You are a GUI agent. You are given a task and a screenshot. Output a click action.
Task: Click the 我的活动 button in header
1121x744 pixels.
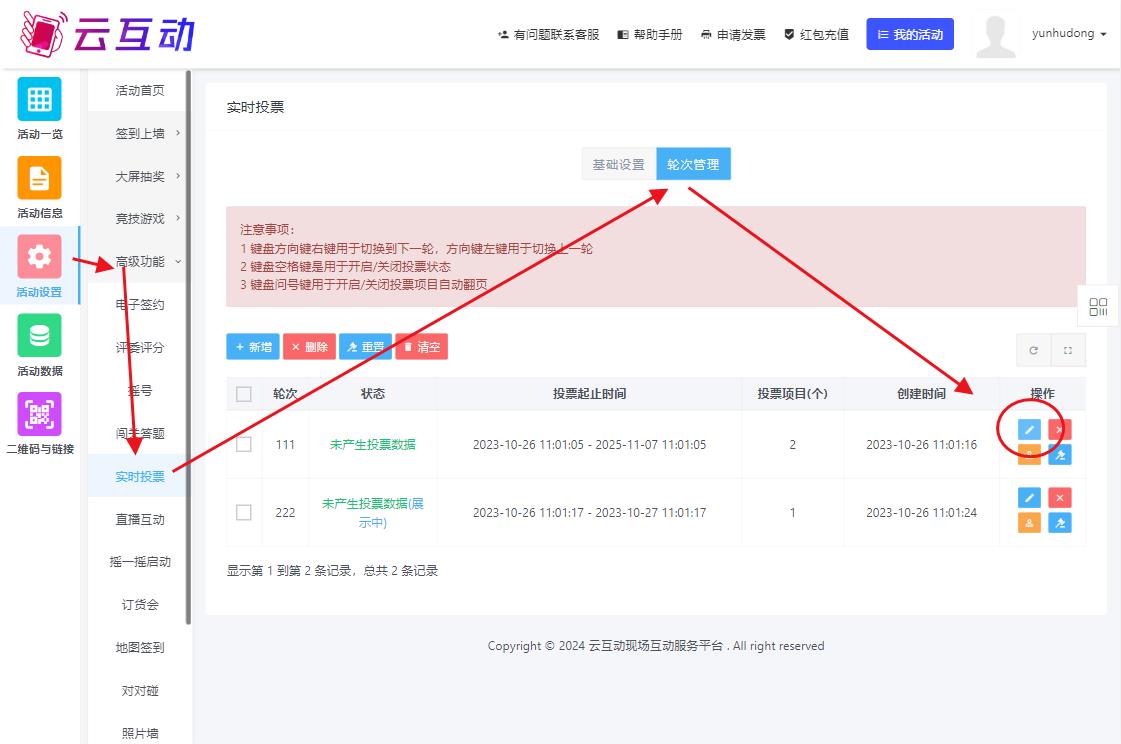click(x=909, y=34)
